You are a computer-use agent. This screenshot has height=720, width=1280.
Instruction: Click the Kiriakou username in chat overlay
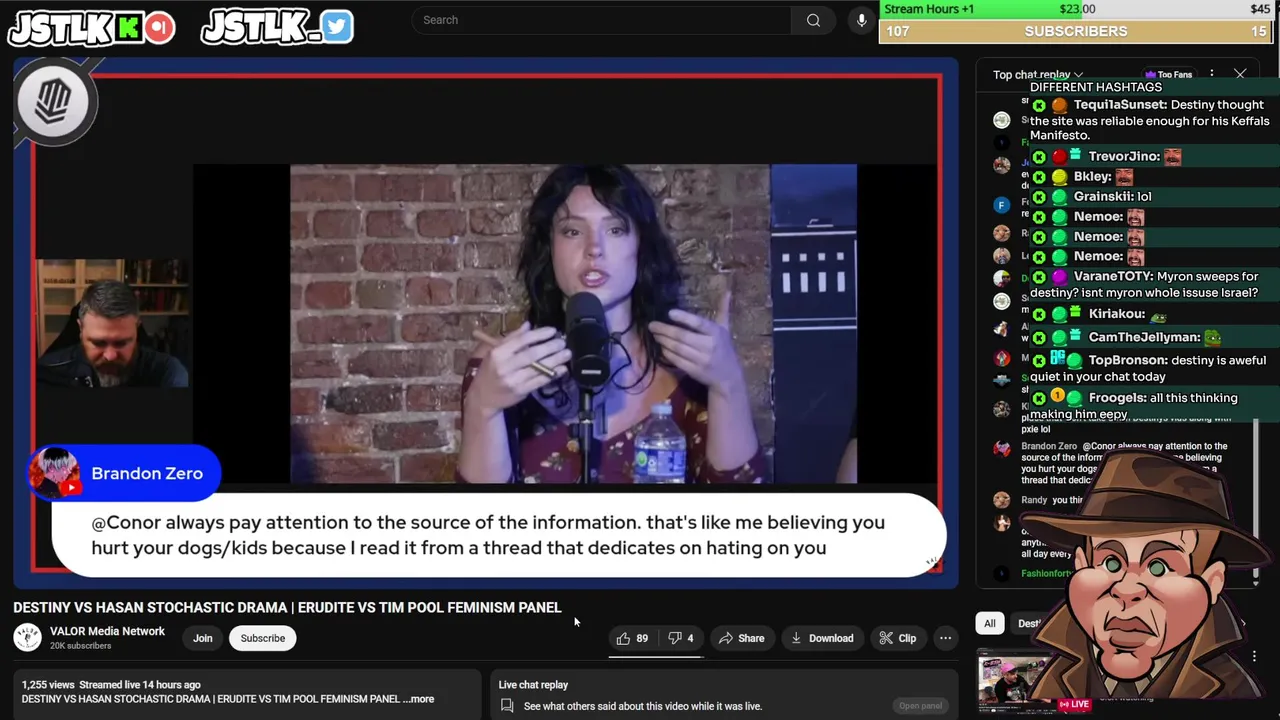1117,314
